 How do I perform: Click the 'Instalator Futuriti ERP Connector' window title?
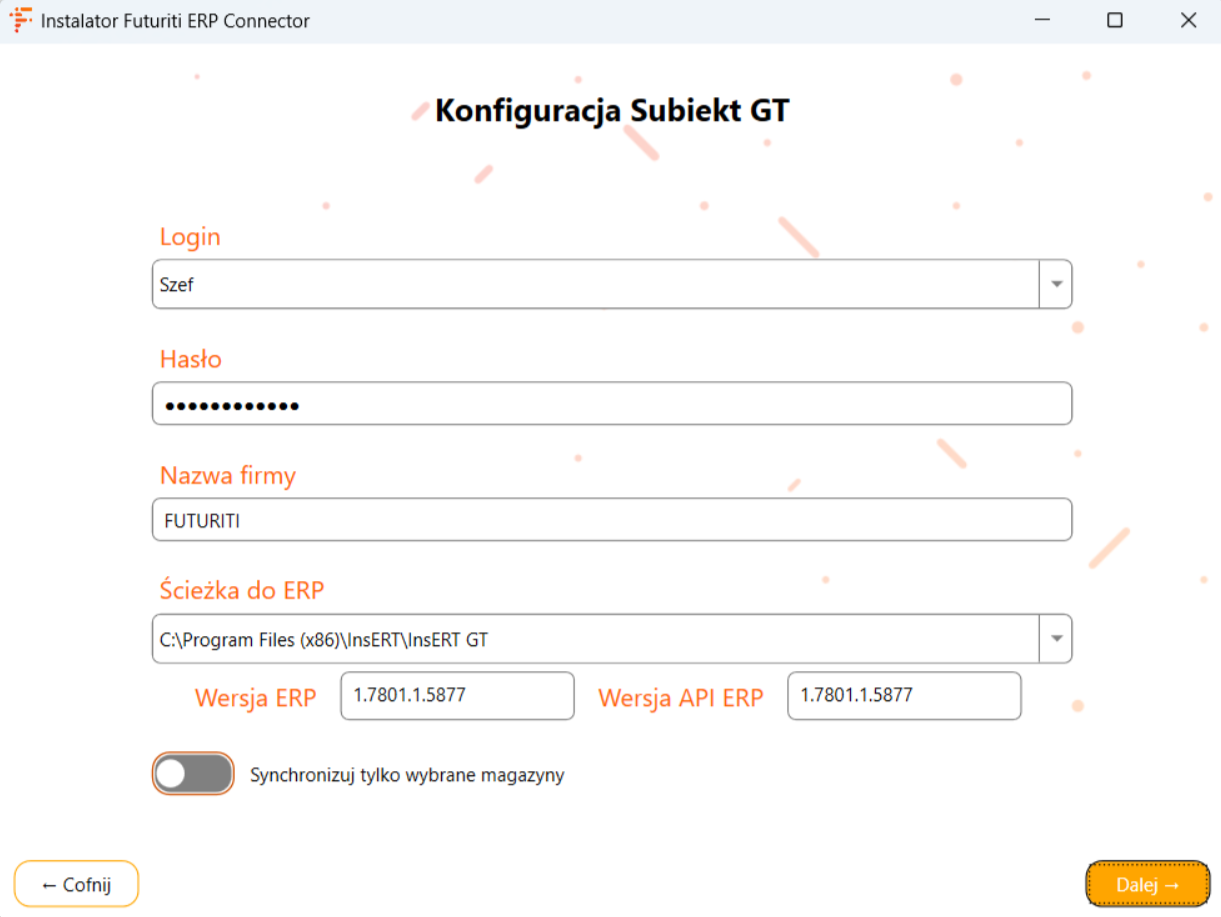(175, 20)
